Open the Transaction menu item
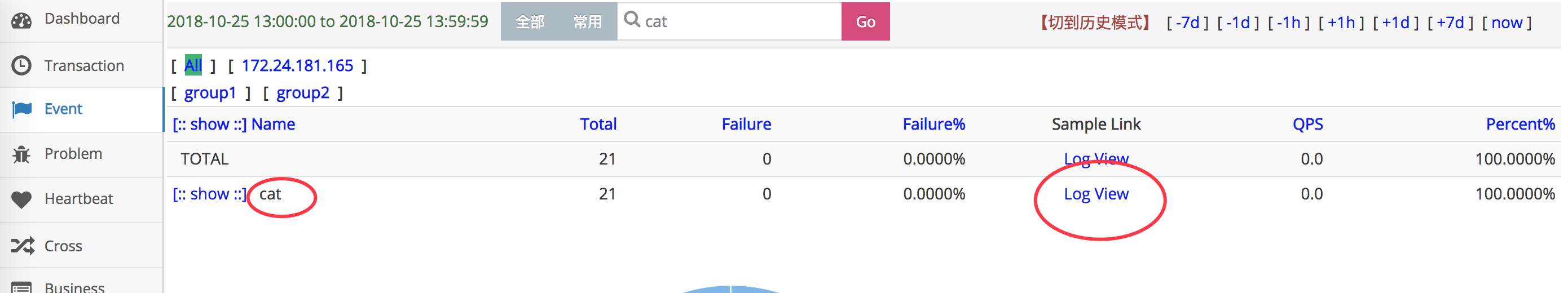This screenshot has width=1568, height=293. coord(84,66)
